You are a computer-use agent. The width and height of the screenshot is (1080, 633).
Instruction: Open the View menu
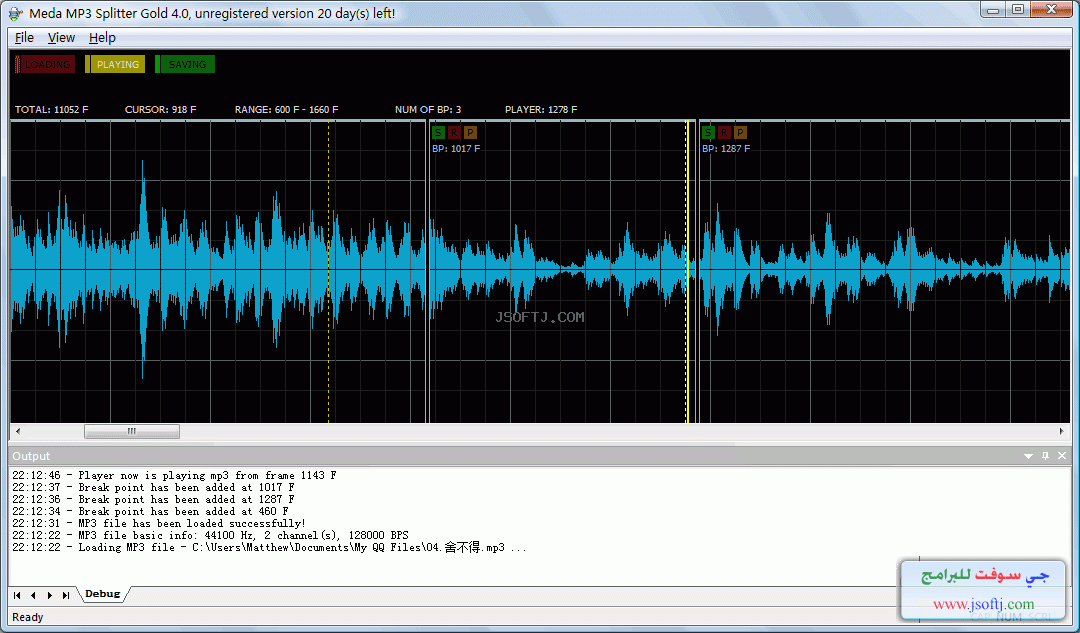pyautogui.click(x=61, y=37)
